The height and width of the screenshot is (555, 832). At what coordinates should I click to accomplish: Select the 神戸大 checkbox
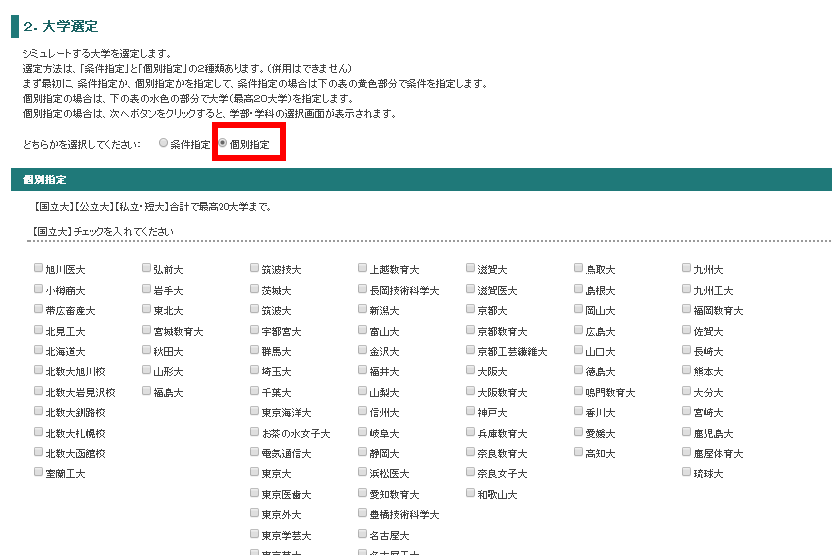tap(471, 411)
